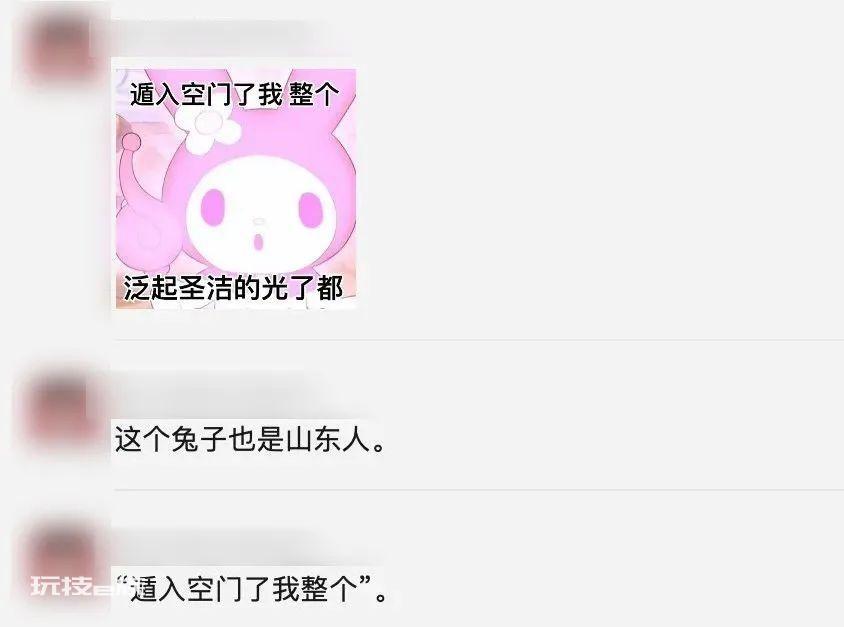Open the first commenter's blurred avatar
This screenshot has width=844, height=627.
coord(62,46)
